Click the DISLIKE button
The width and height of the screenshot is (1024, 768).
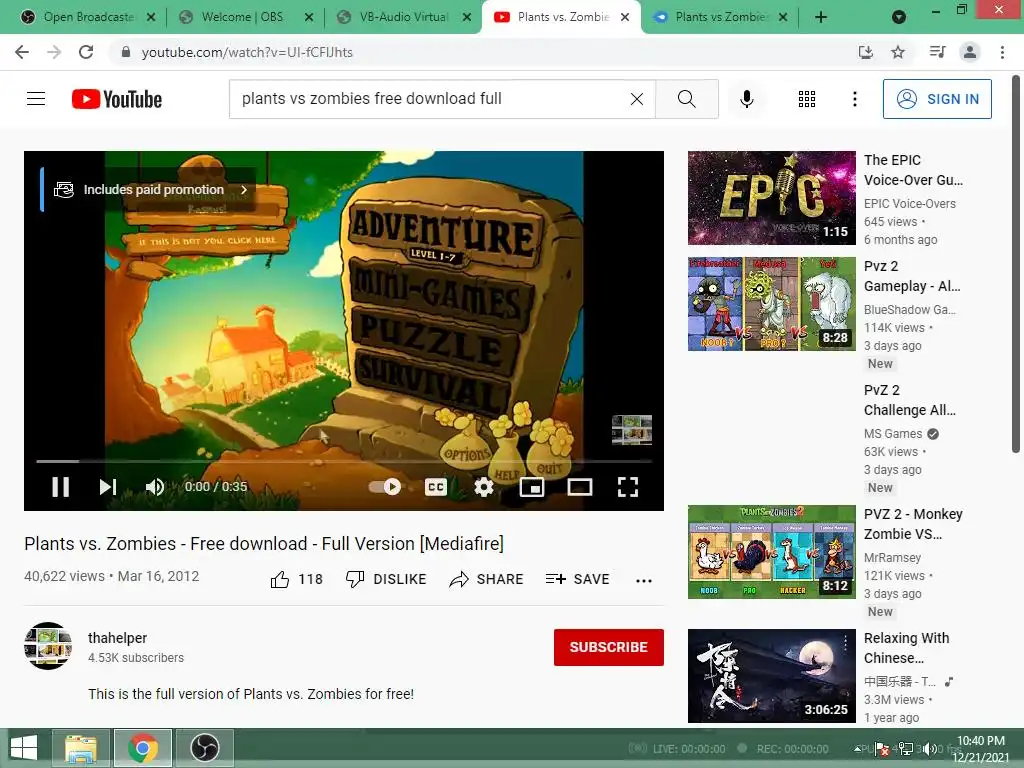(386, 579)
